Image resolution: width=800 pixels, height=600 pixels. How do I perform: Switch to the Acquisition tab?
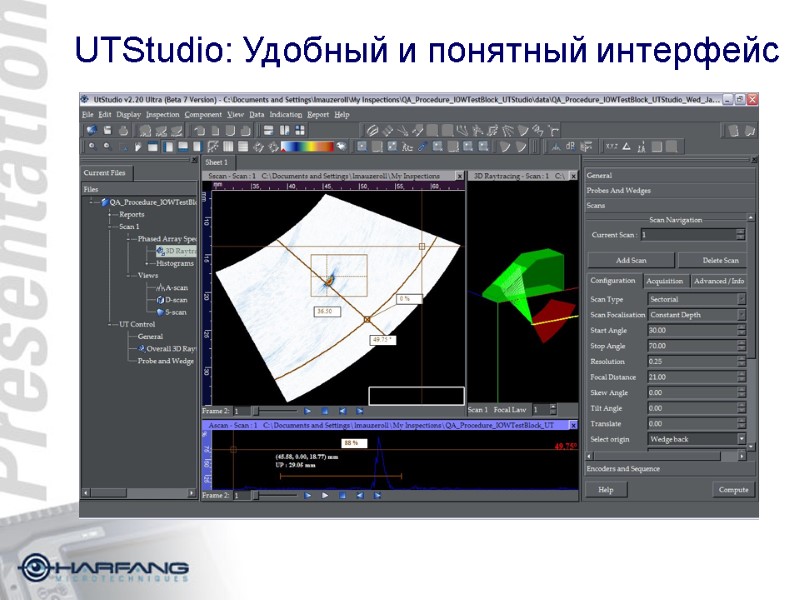point(665,282)
